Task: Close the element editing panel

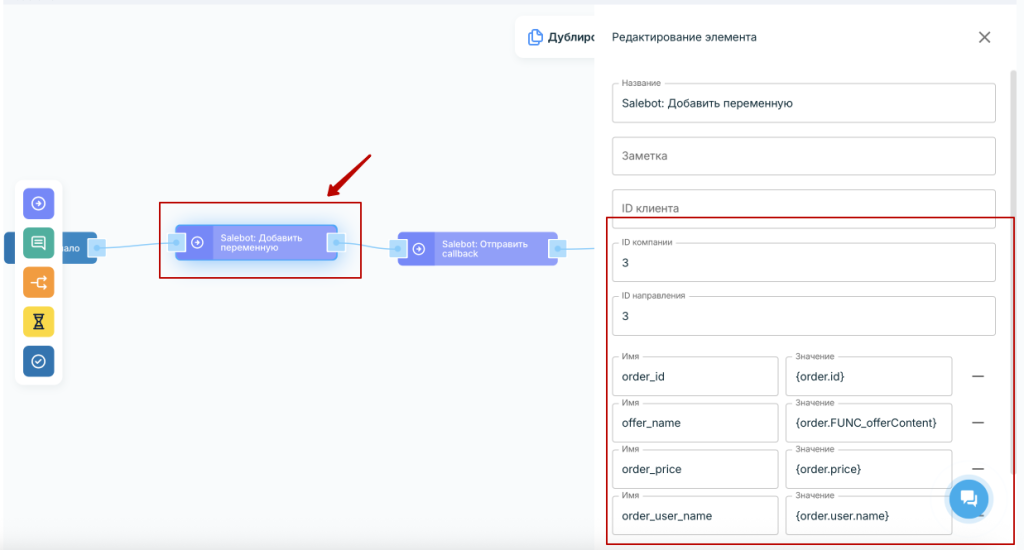Action: click(x=984, y=37)
